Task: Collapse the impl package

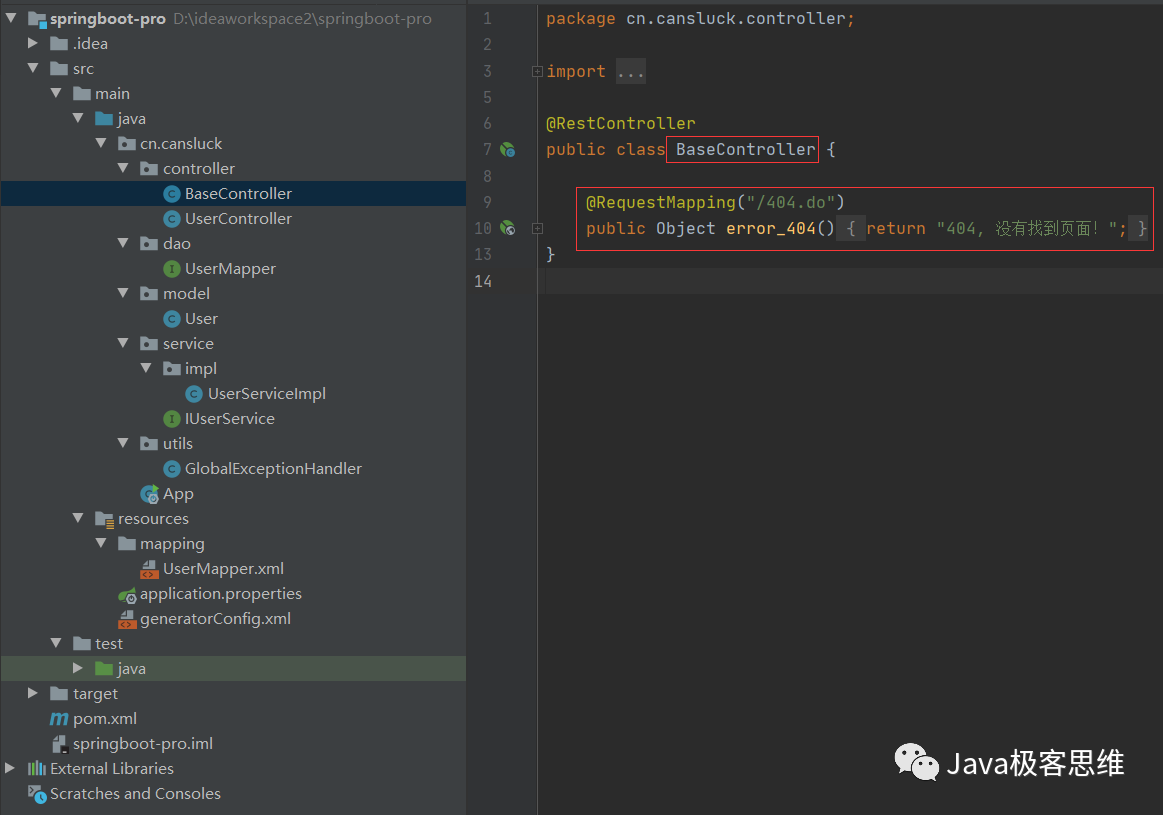Action: click(146, 368)
